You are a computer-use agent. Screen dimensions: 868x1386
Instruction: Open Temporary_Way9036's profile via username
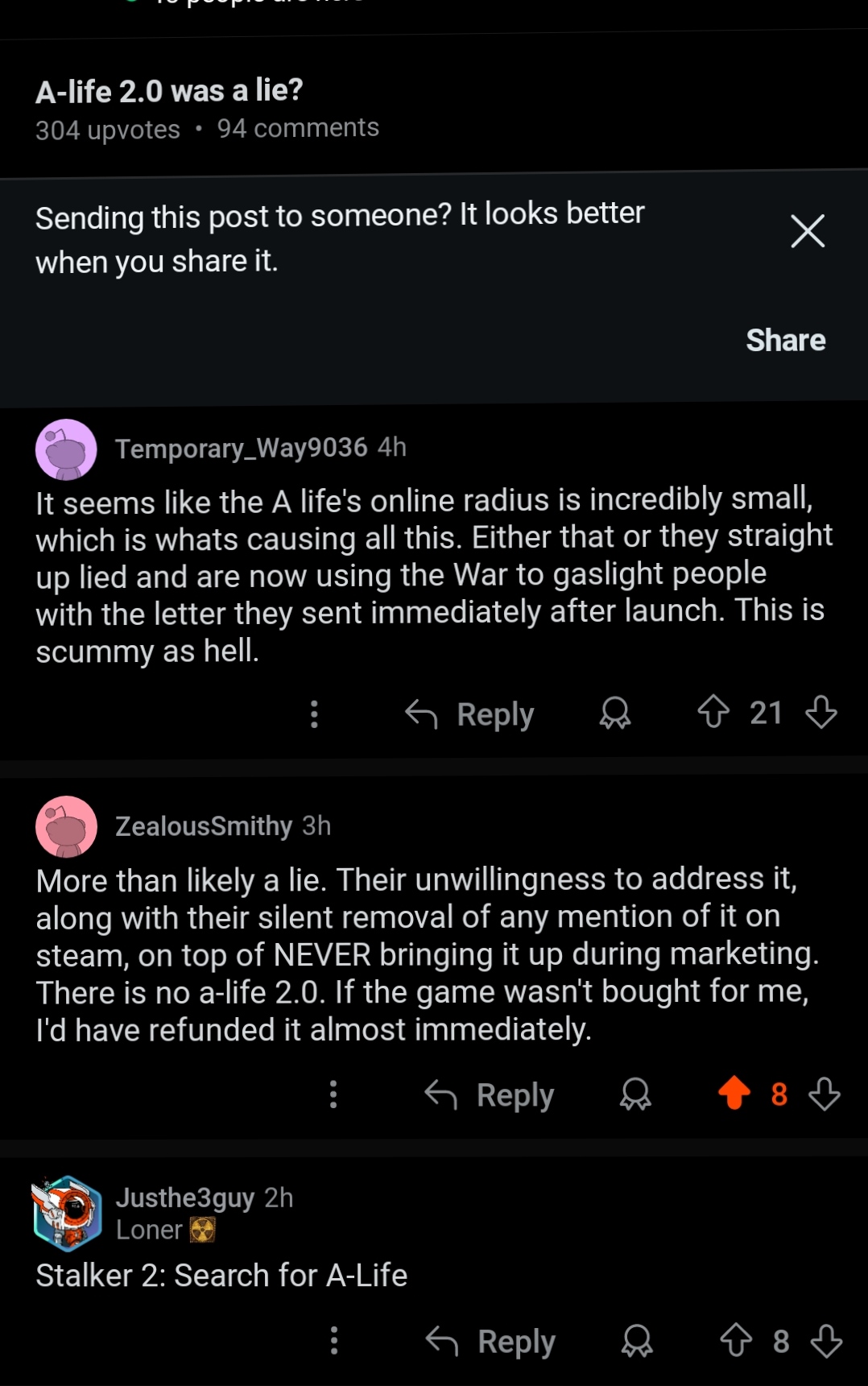click(x=241, y=448)
